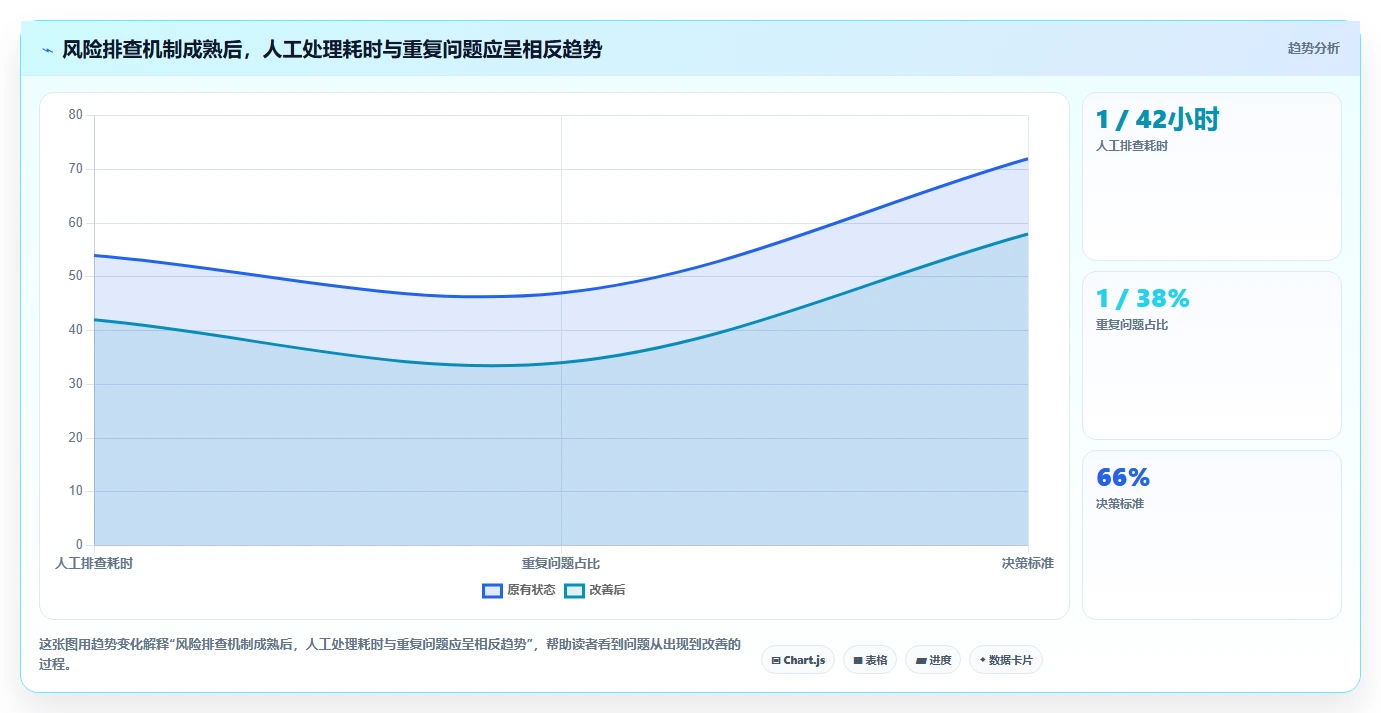Toggle the 原有状态 legend swatch
The width and height of the screenshot is (1381, 713).
coord(492,590)
